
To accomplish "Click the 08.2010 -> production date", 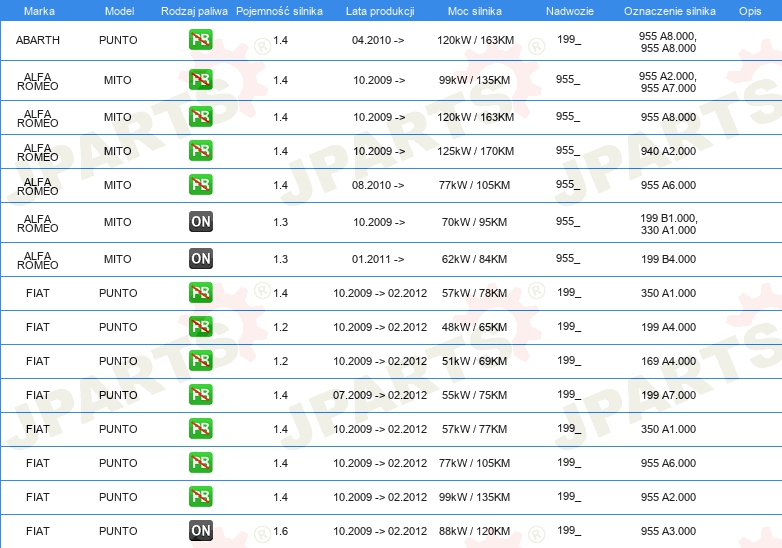I will 378,185.
